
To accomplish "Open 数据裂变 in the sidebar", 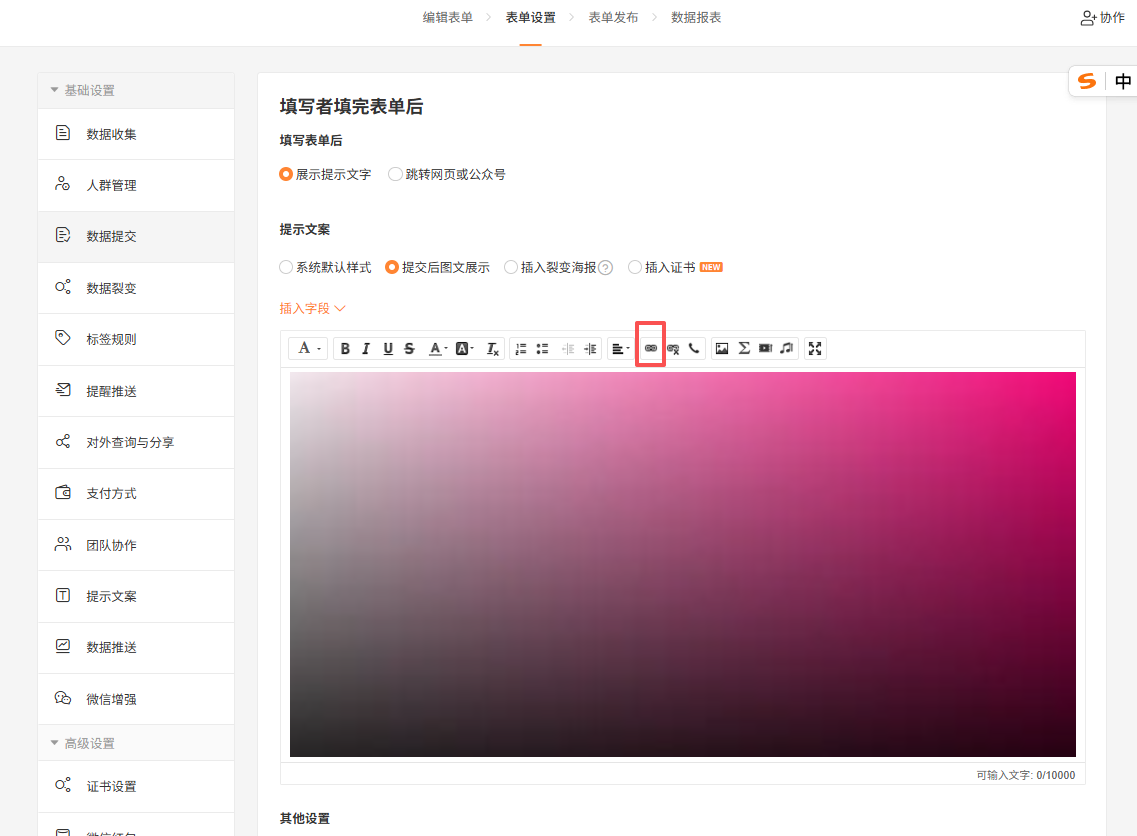I will 111,288.
